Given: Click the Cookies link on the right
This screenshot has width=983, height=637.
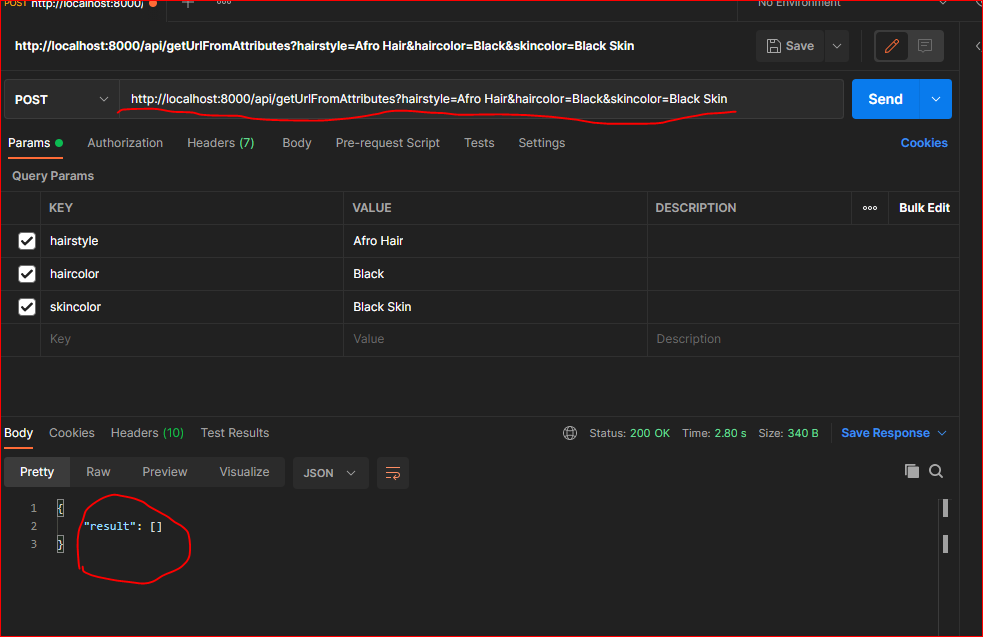Looking at the screenshot, I should 923,143.
